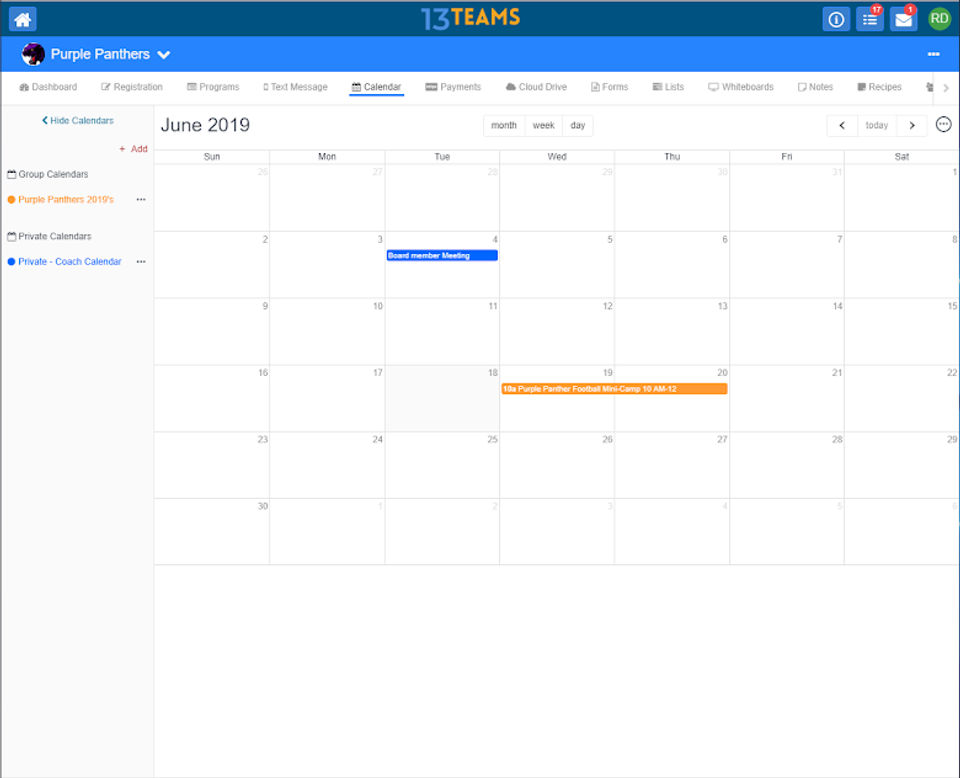
Task: Switch to day view
Action: (578, 125)
